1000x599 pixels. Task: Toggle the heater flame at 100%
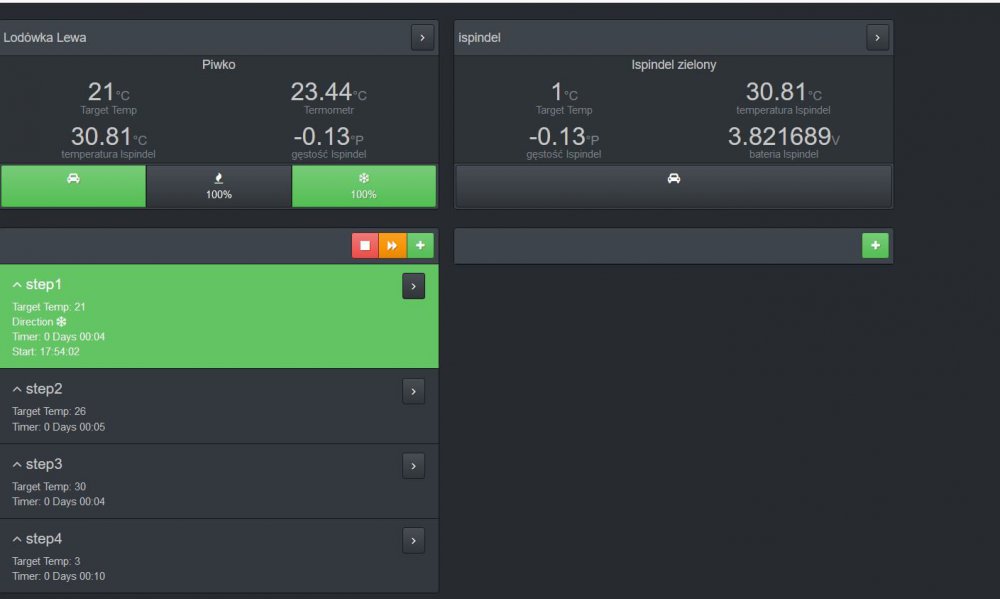point(219,186)
